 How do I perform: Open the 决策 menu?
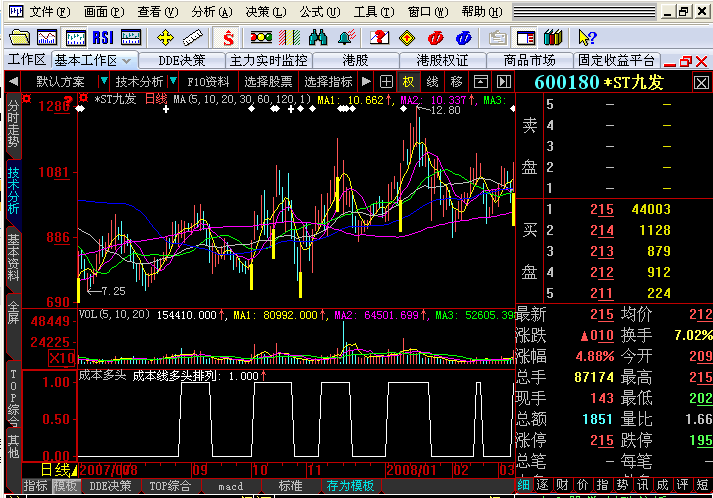point(266,12)
